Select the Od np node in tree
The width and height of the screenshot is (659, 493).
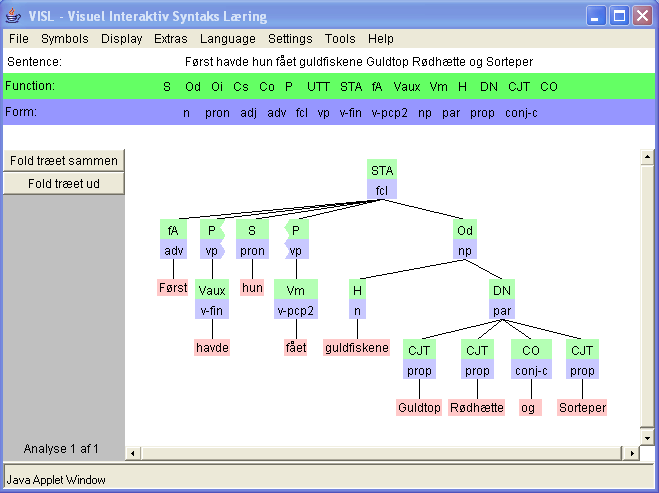pos(466,240)
